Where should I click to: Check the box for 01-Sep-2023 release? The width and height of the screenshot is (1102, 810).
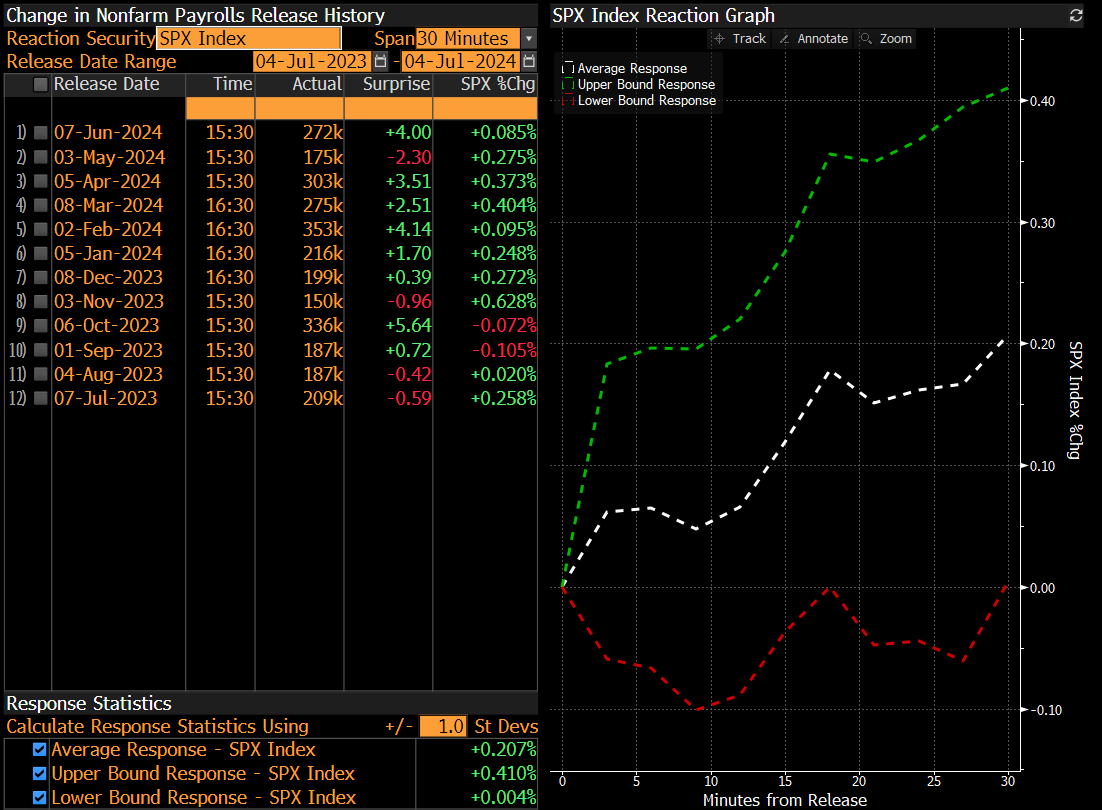point(41,350)
